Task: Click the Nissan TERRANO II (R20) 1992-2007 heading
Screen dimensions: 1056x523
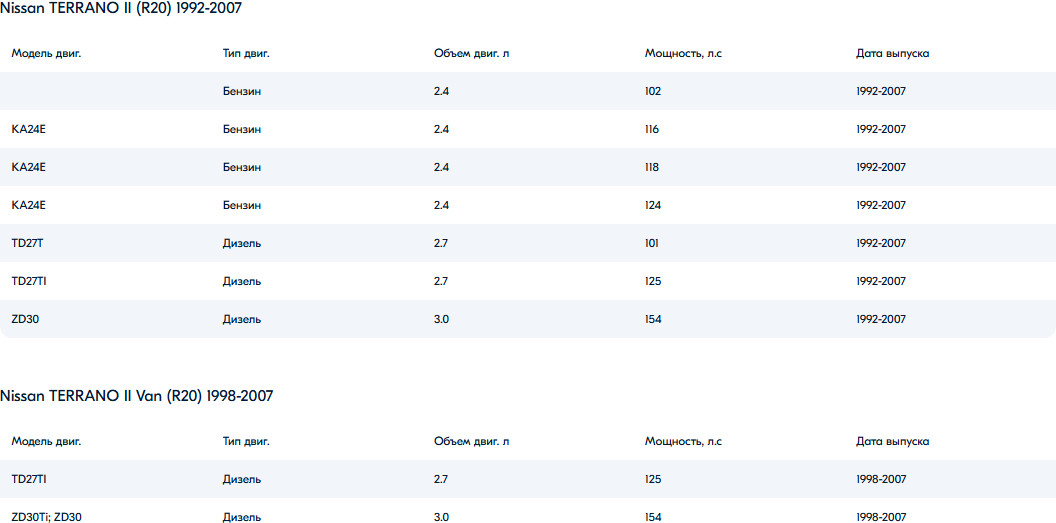Action: [121, 8]
